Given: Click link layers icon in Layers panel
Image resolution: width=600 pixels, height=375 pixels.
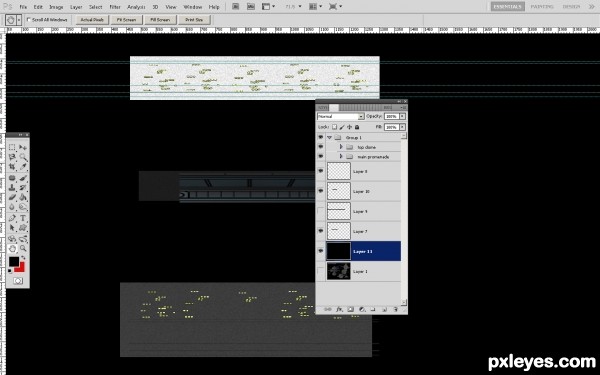Looking at the screenshot, I should (328, 309).
